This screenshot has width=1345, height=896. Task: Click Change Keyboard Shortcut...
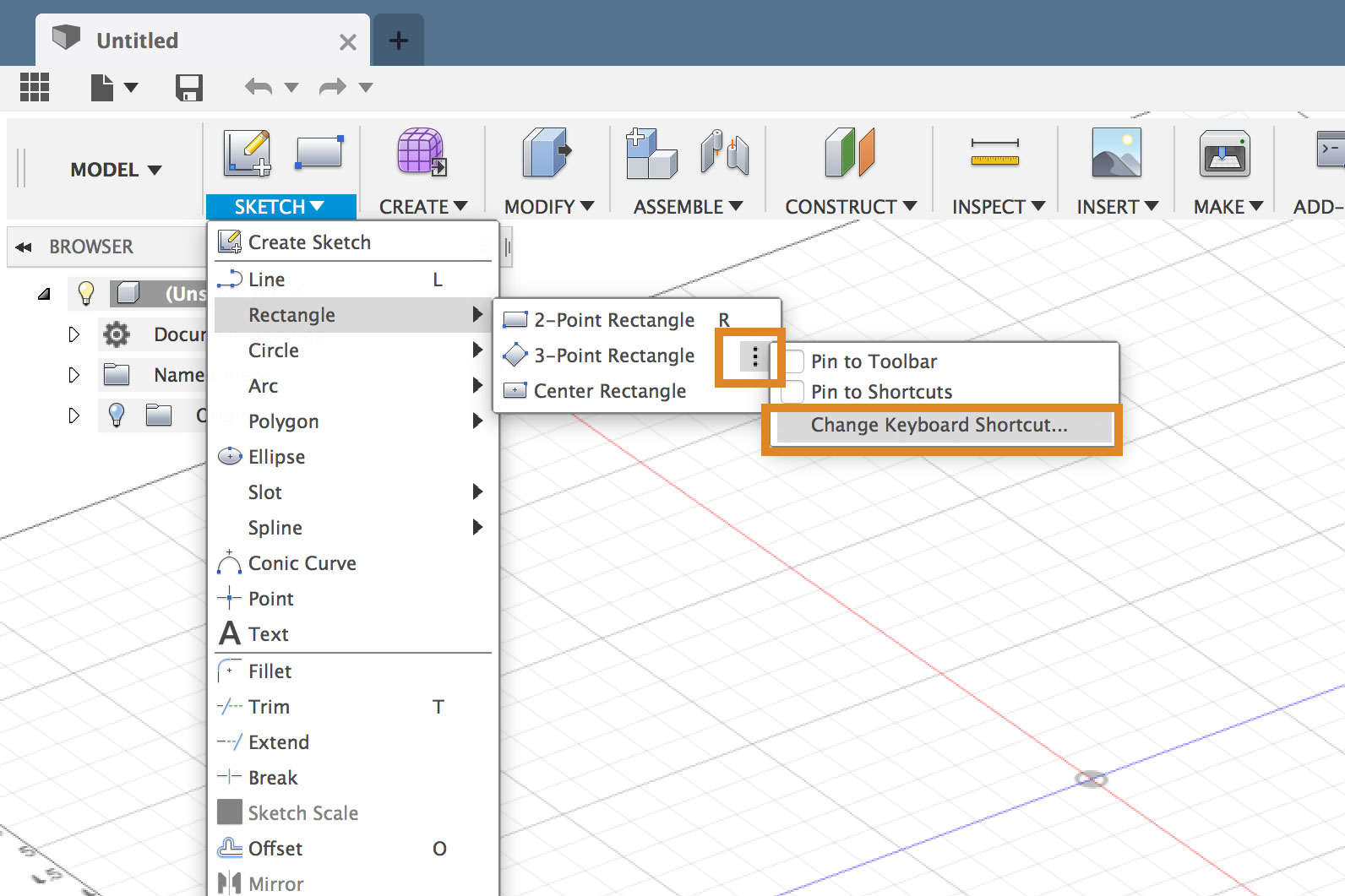[x=945, y=425]
